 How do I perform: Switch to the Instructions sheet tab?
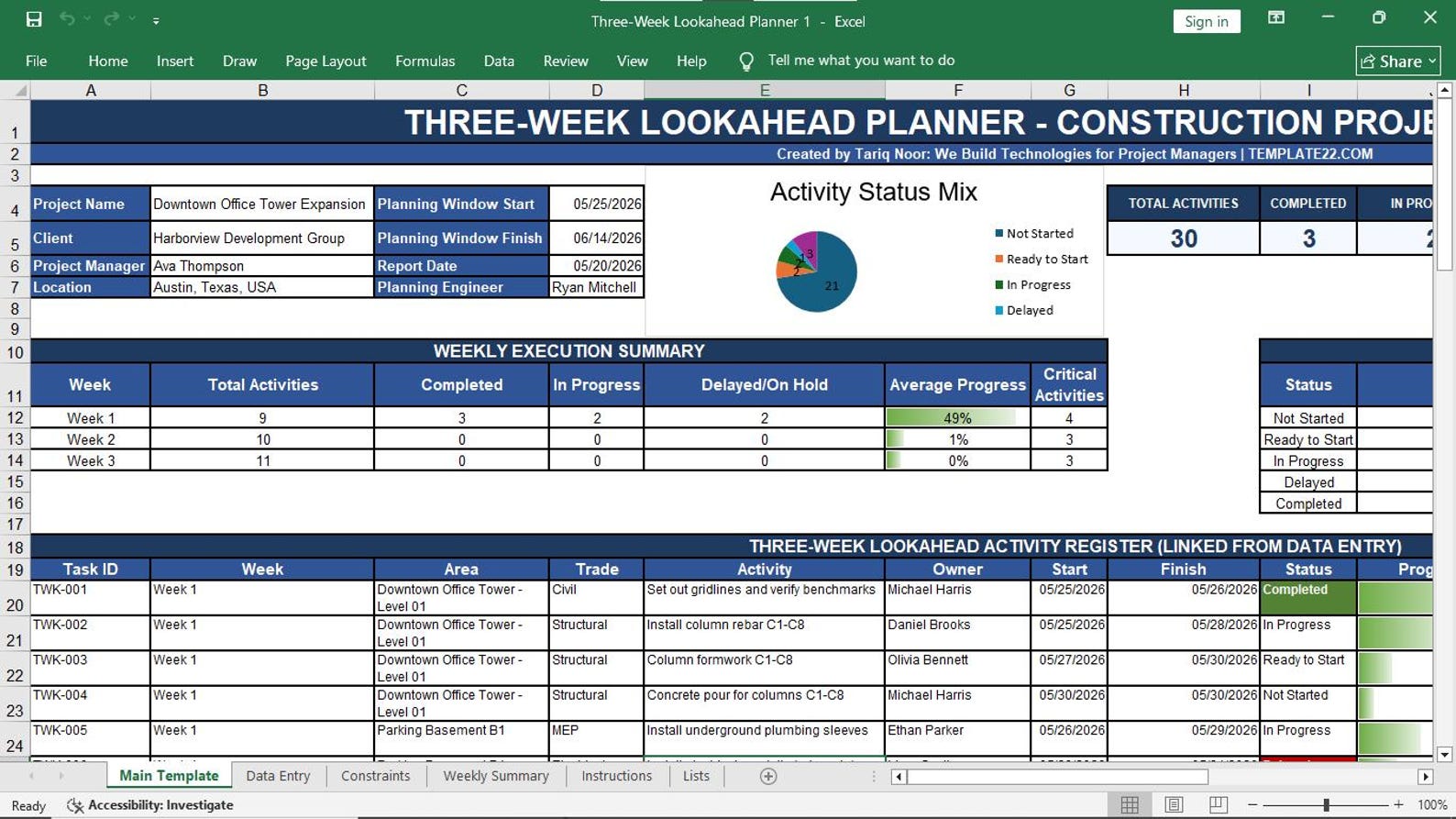pos(617,776)
